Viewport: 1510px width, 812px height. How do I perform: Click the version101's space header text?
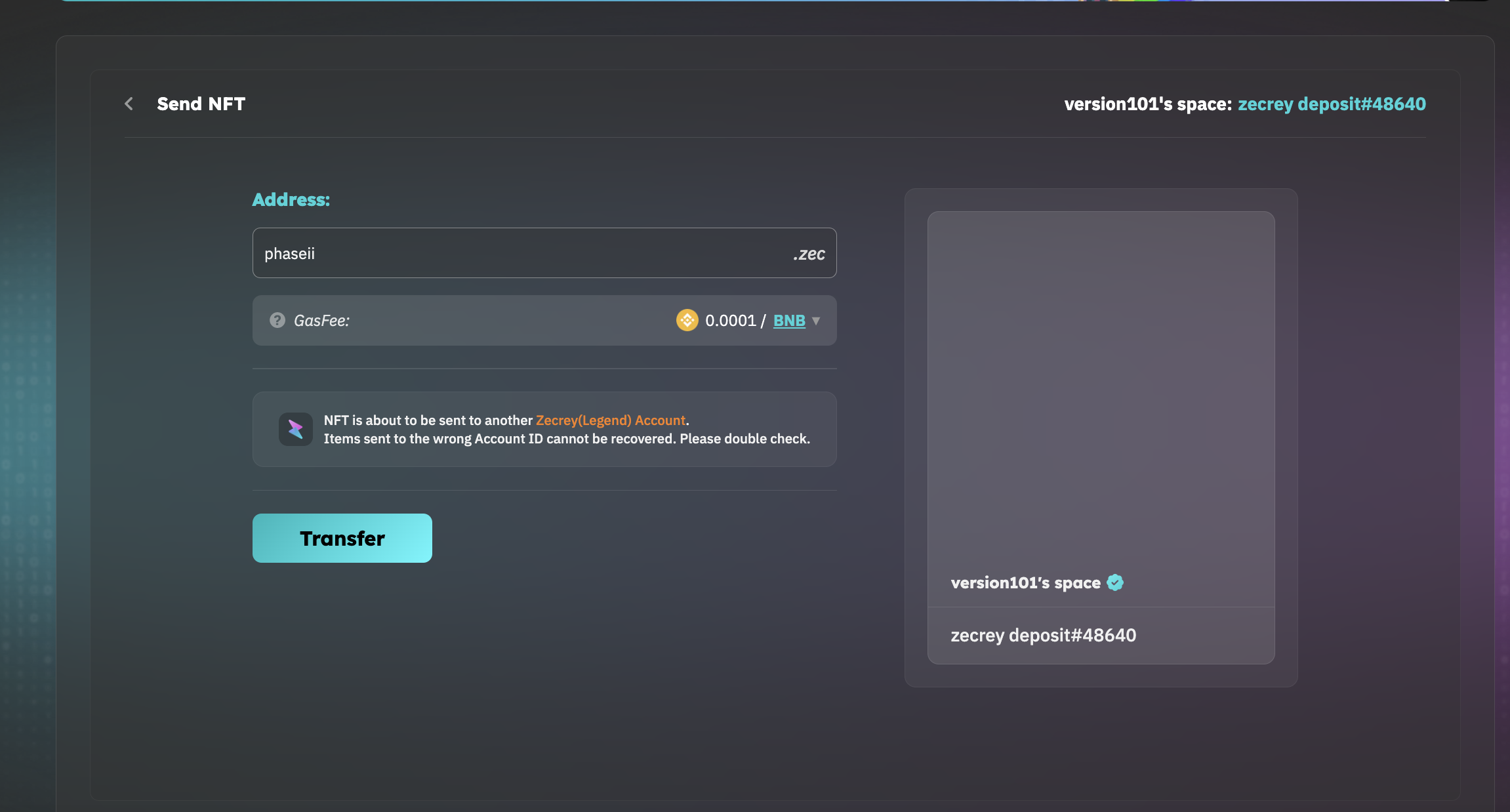click(1147, 104)
